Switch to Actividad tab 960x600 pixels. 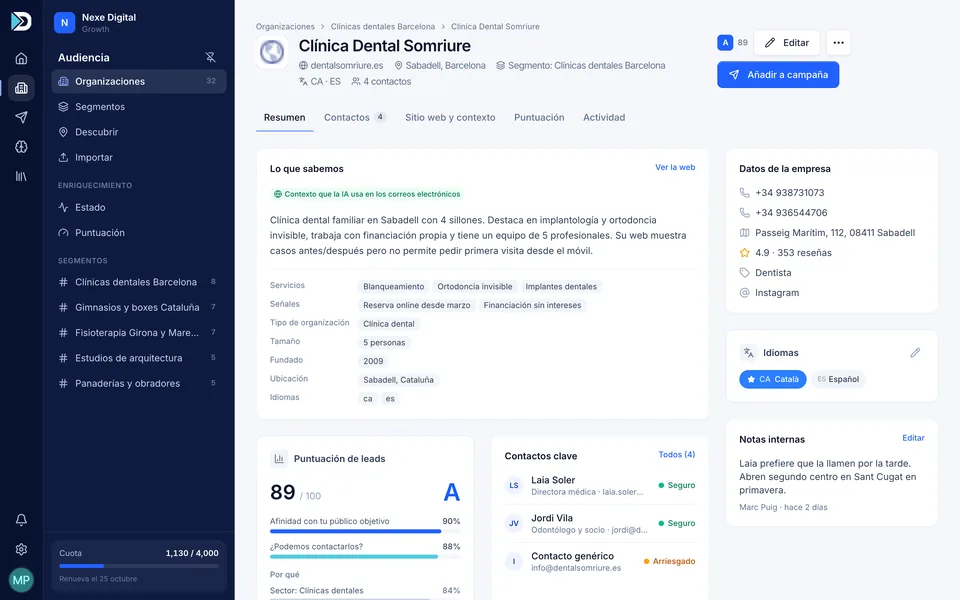(604, 118)
